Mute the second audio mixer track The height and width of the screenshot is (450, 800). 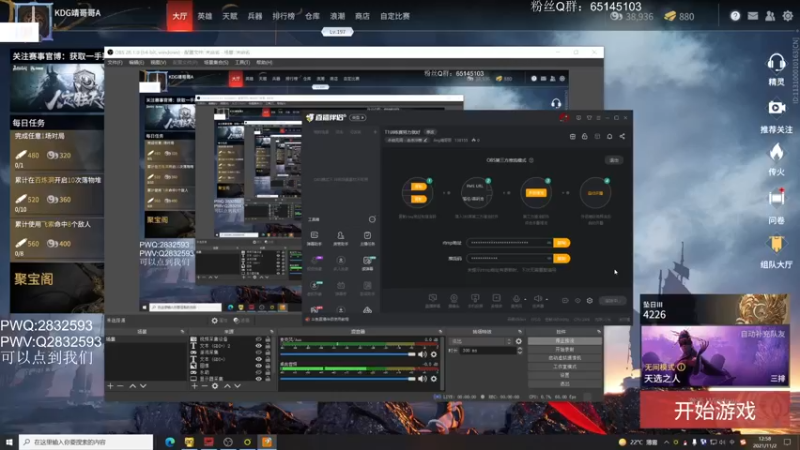[422, 379]
